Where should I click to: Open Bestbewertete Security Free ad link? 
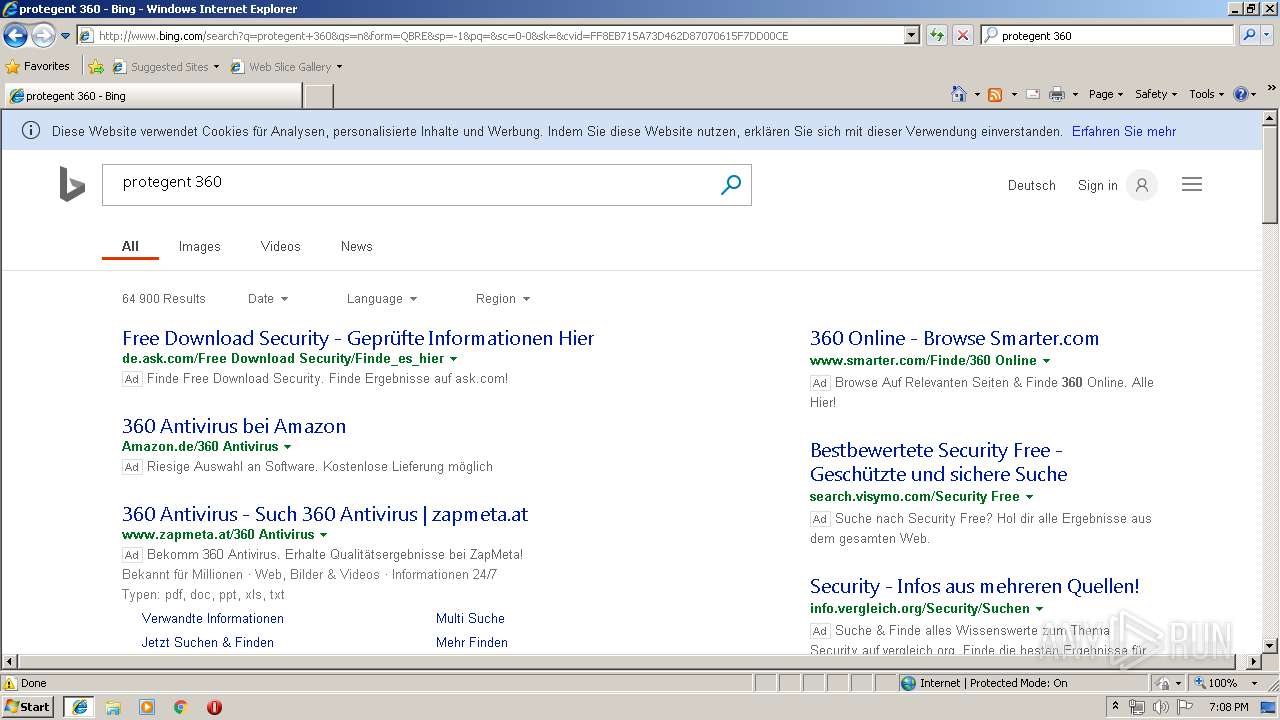(x=938, y=463)
